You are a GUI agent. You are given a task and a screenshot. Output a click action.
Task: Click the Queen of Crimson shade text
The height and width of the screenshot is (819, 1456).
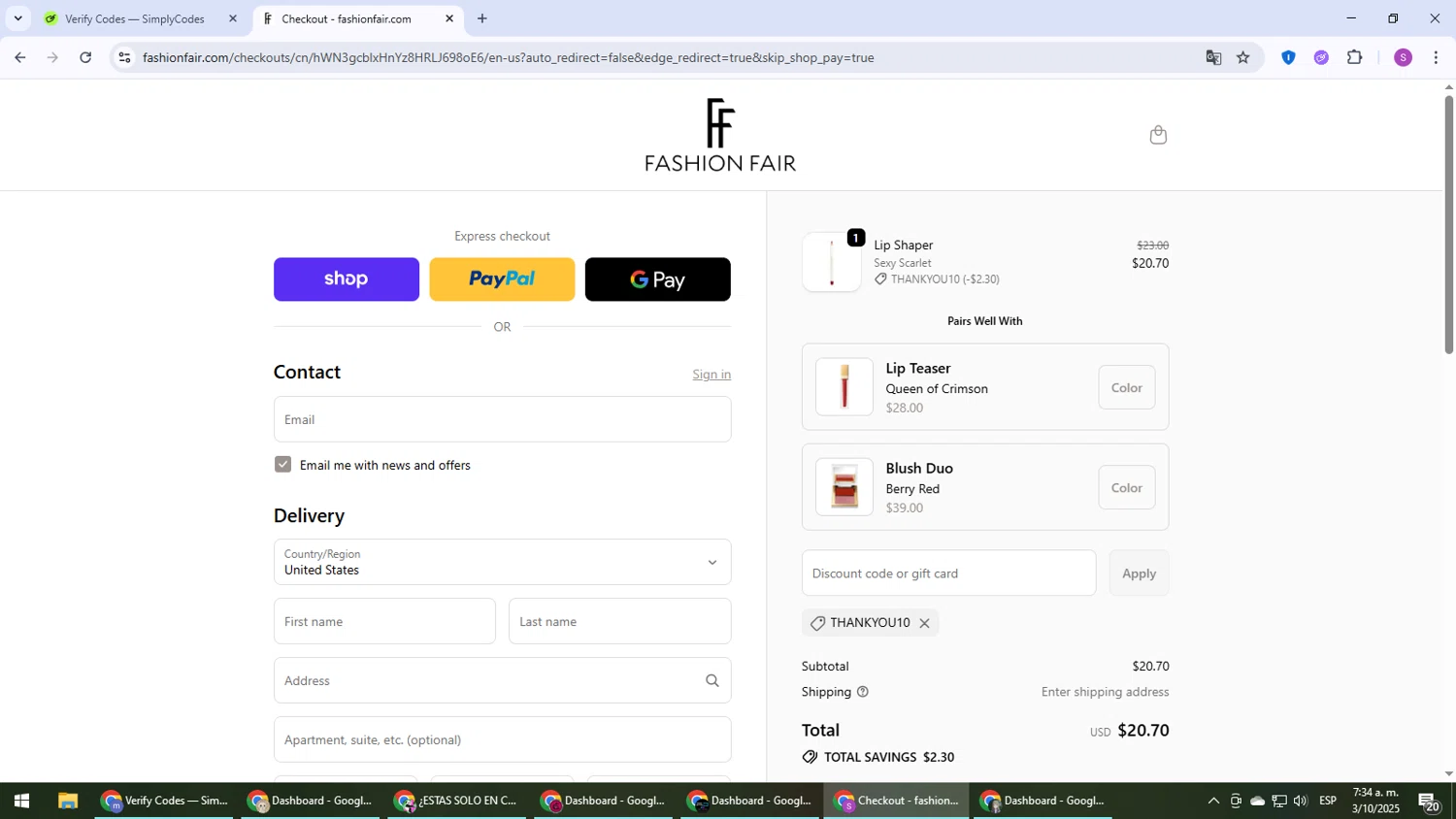click(937, 389)
